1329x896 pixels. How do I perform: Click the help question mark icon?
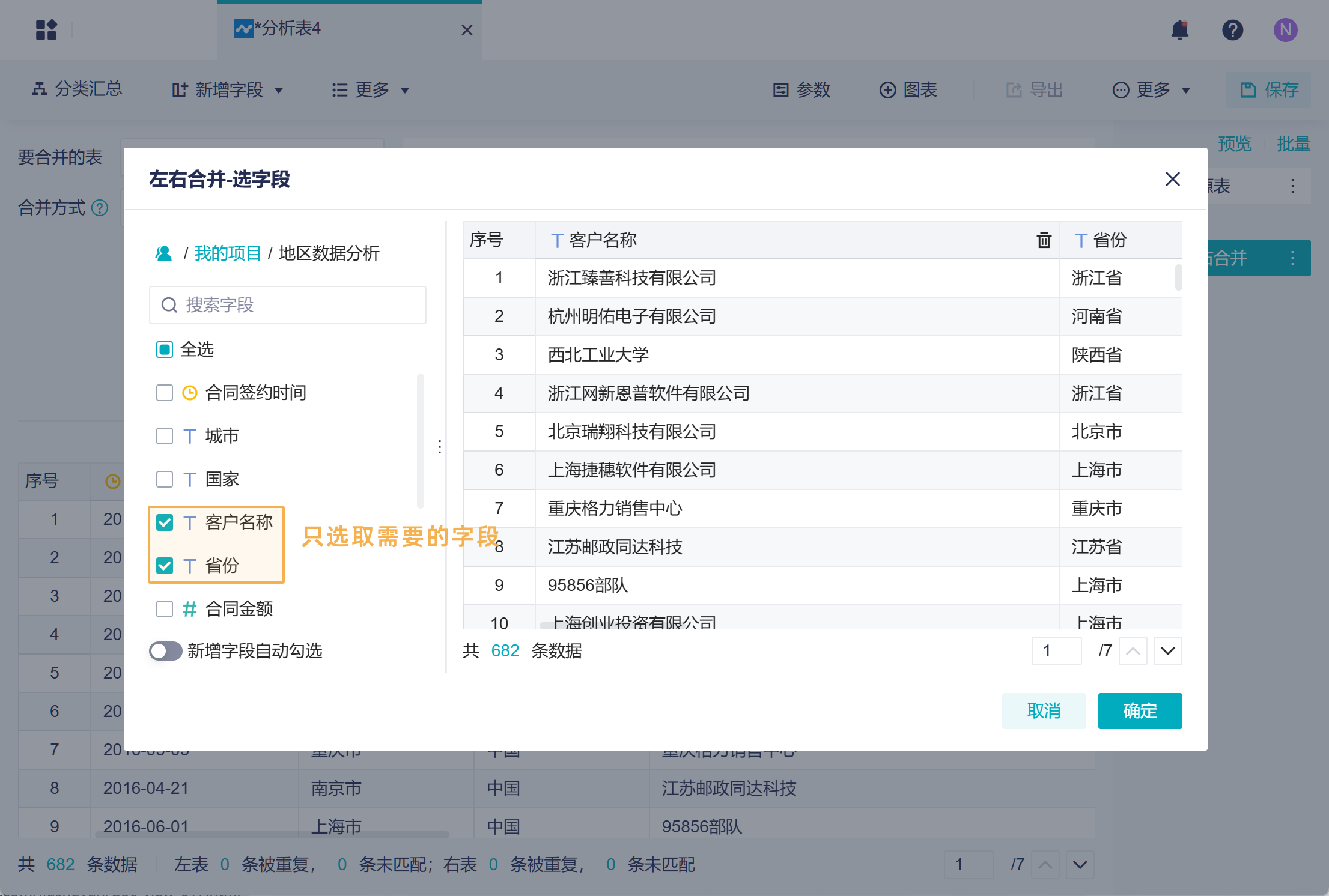(1232, 29)
